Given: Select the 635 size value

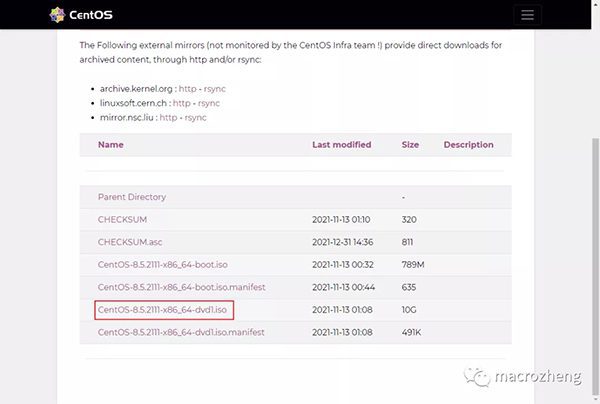Looking at the screenshot, I should pos(409,287).
